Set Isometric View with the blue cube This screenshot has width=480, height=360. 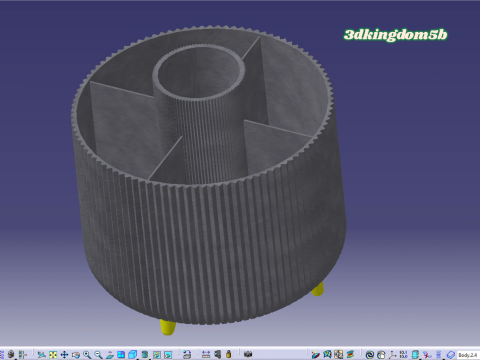click(x=133, y=354)
